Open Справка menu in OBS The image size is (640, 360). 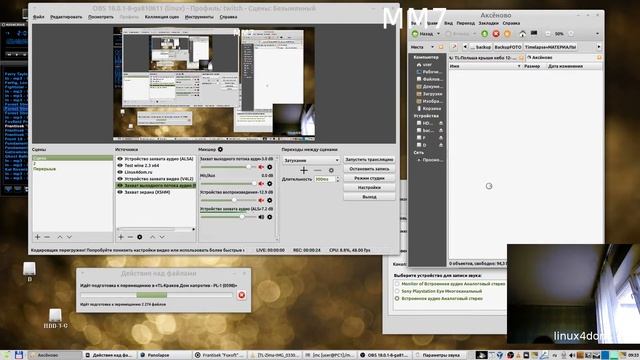[x=228, y=17]
